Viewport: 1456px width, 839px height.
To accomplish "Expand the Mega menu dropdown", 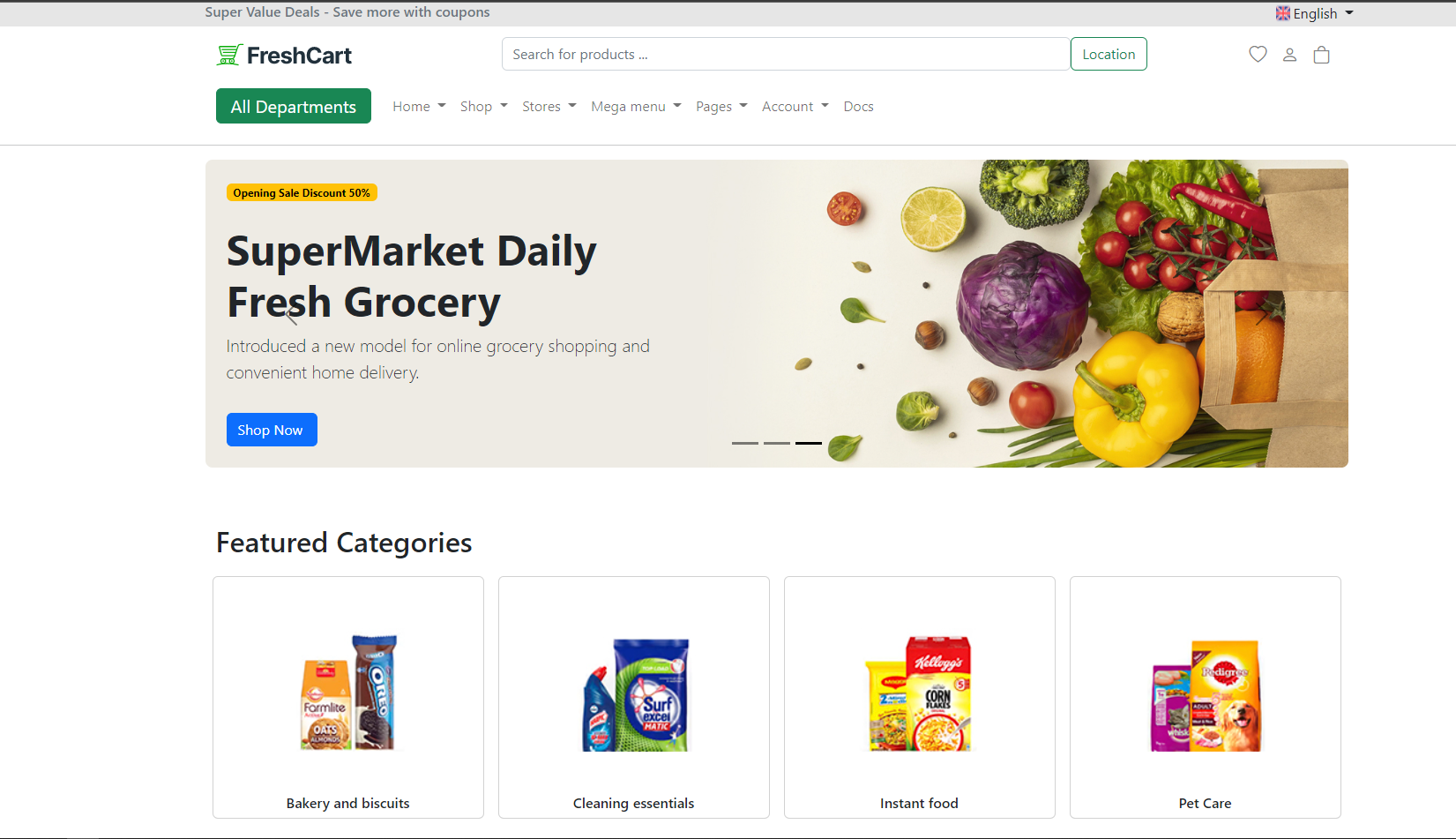I will point(636,106).
